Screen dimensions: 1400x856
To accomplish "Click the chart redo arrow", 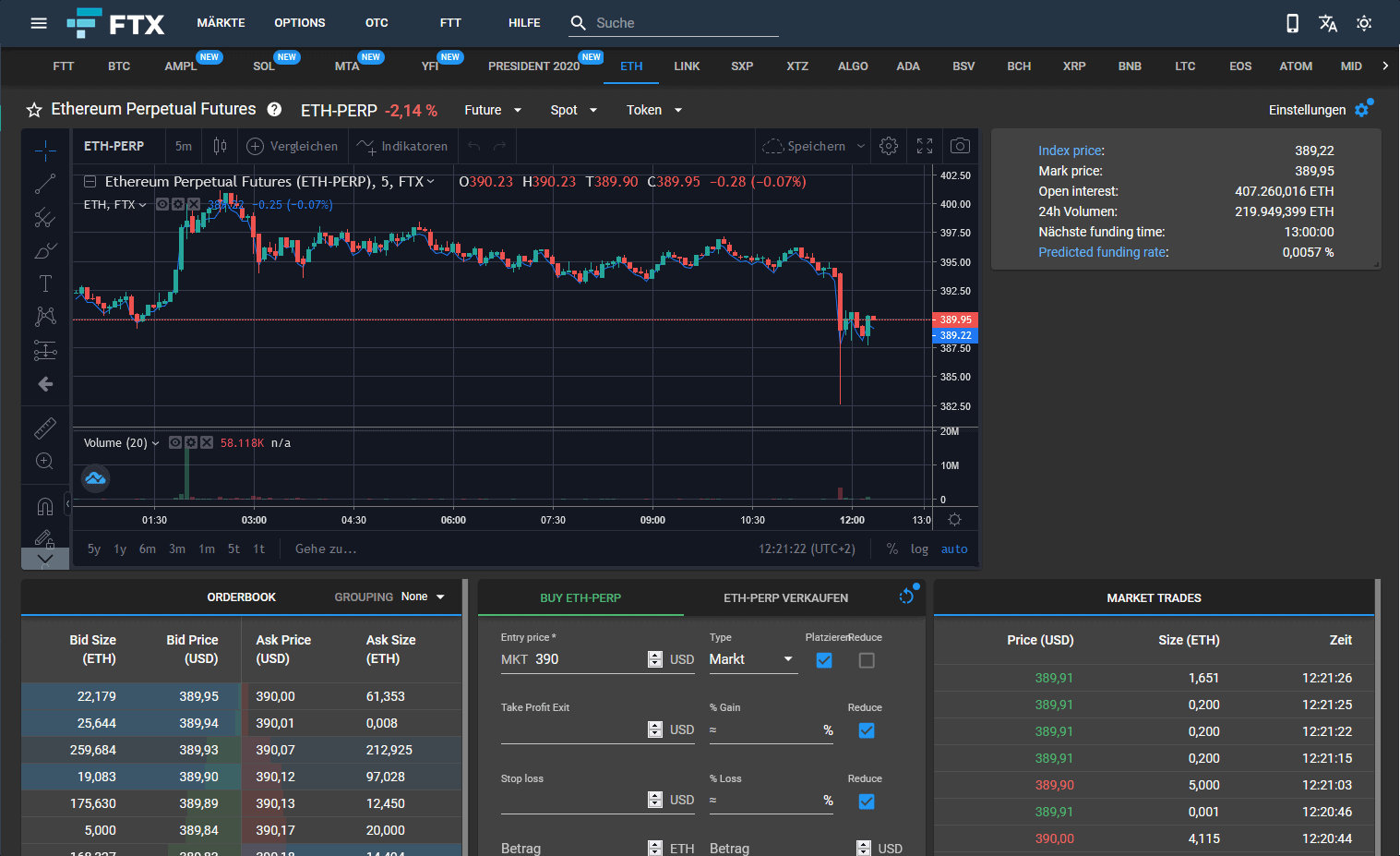I will (499, 146).
